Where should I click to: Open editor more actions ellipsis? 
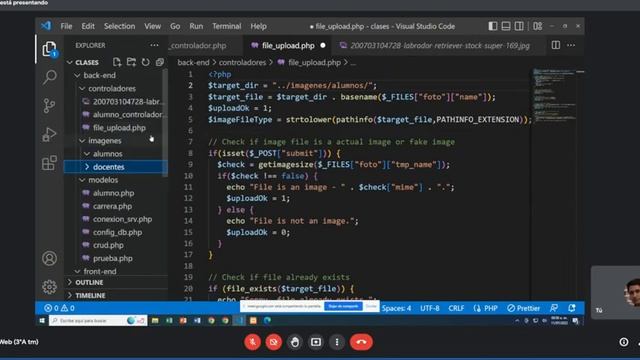(571, 45)
